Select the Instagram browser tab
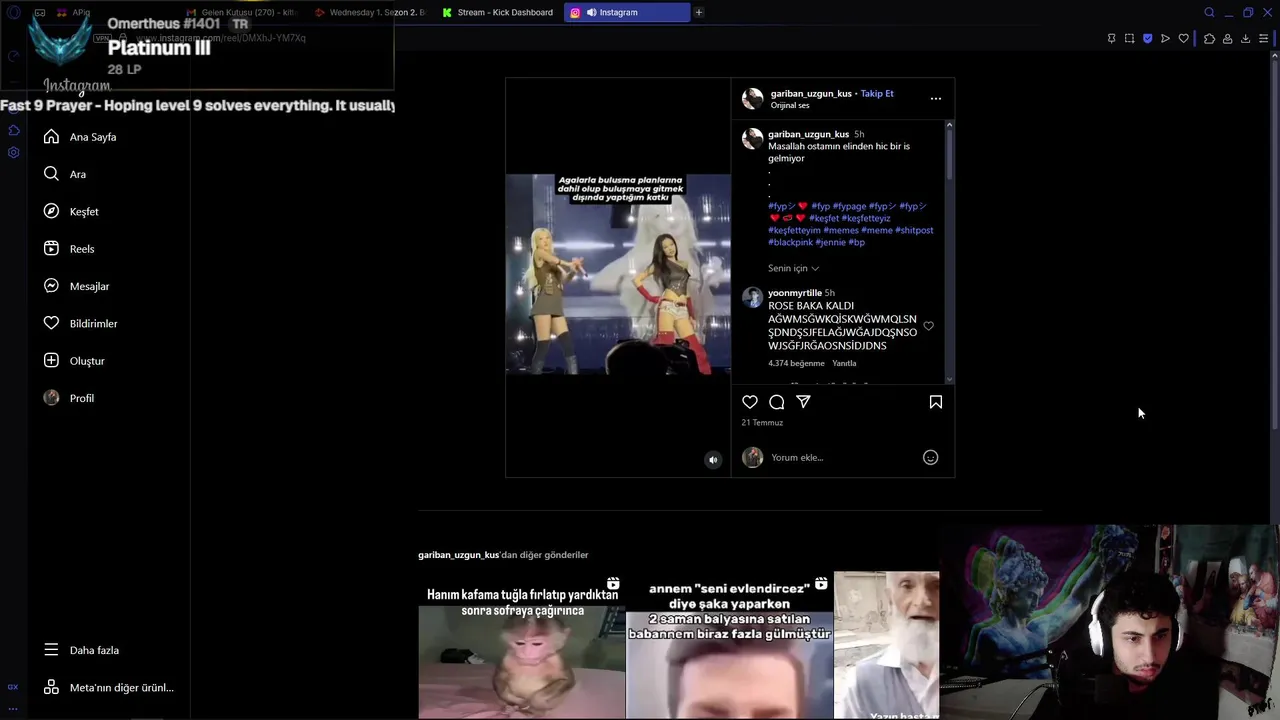This screenshot has height=720, width=1280. (x=626, y=12)
